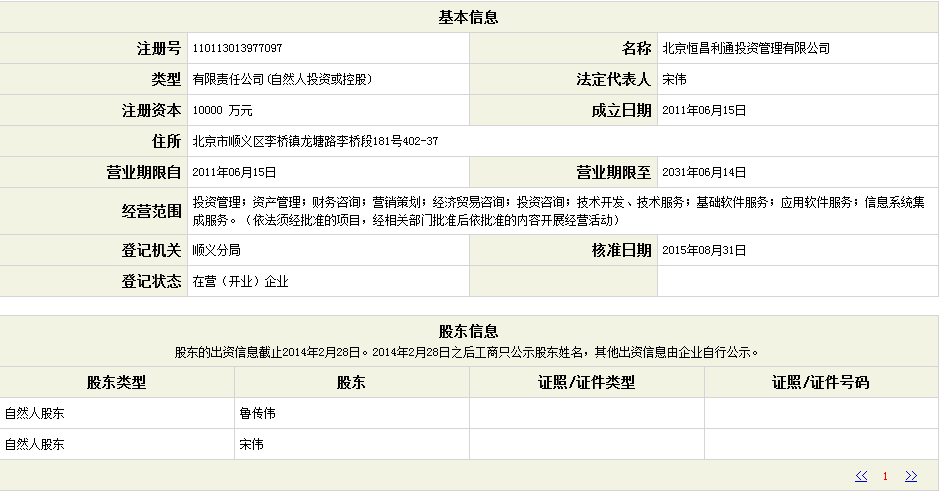Click company type 有限责任公司(自然人投资或控股)
The height and width of the screenshot is (493, 939).
282,79
